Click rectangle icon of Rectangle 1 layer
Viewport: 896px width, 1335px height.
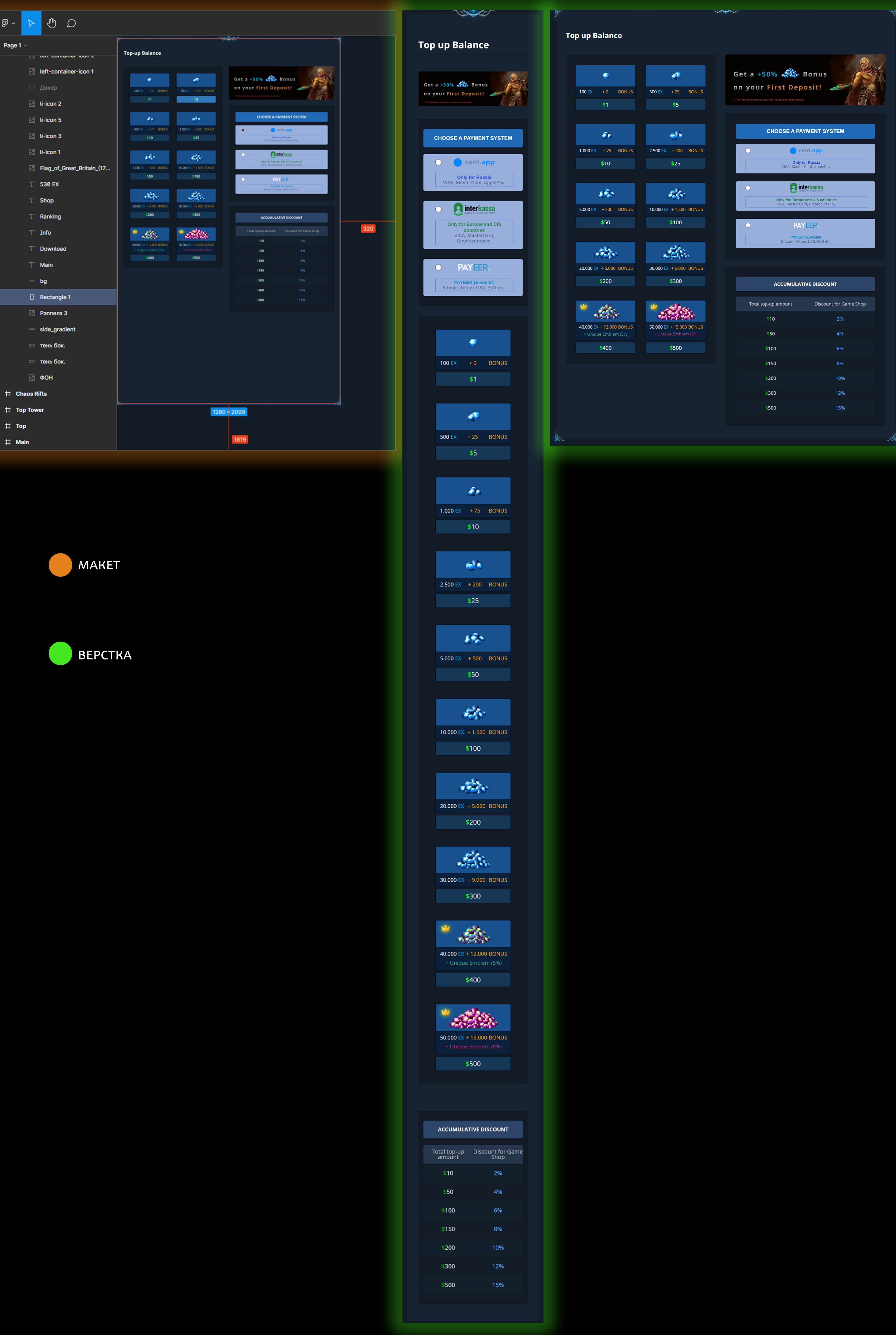[x=32, y=297]
